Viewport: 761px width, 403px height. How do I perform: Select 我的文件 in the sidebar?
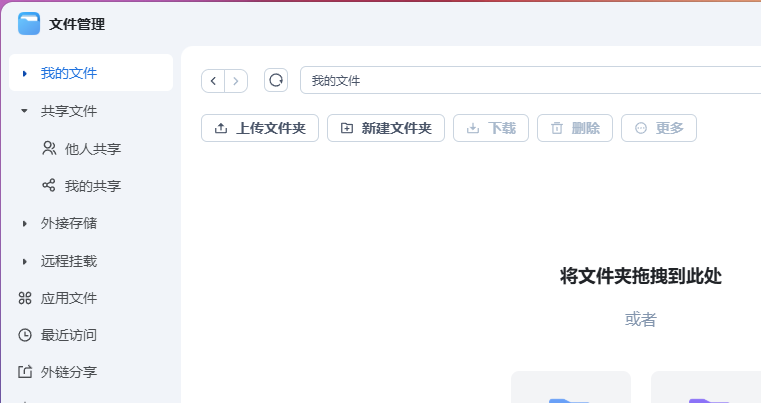(91, 73)
